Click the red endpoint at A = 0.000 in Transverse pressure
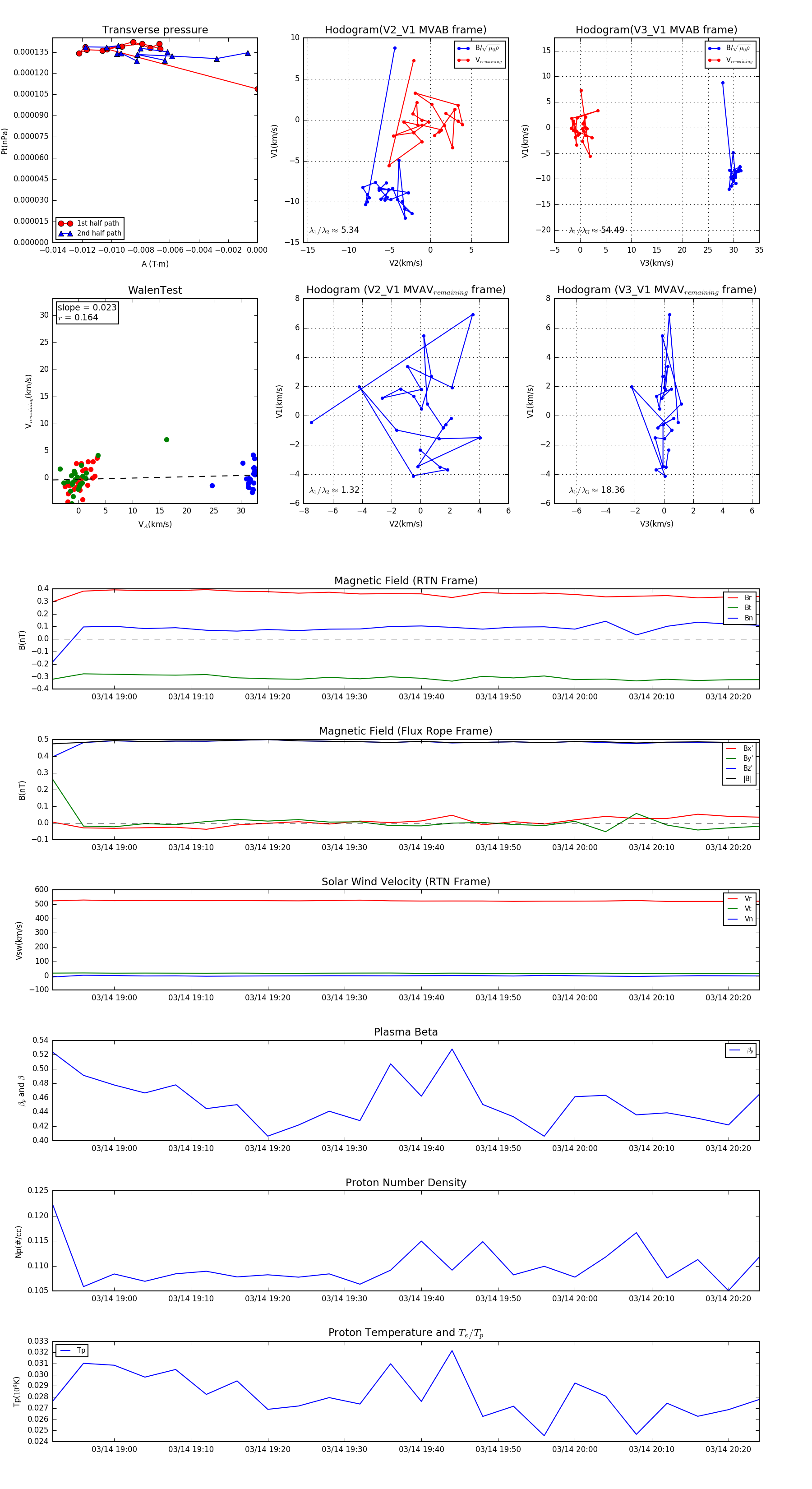The image size is (812, 1489). point(257,89)
